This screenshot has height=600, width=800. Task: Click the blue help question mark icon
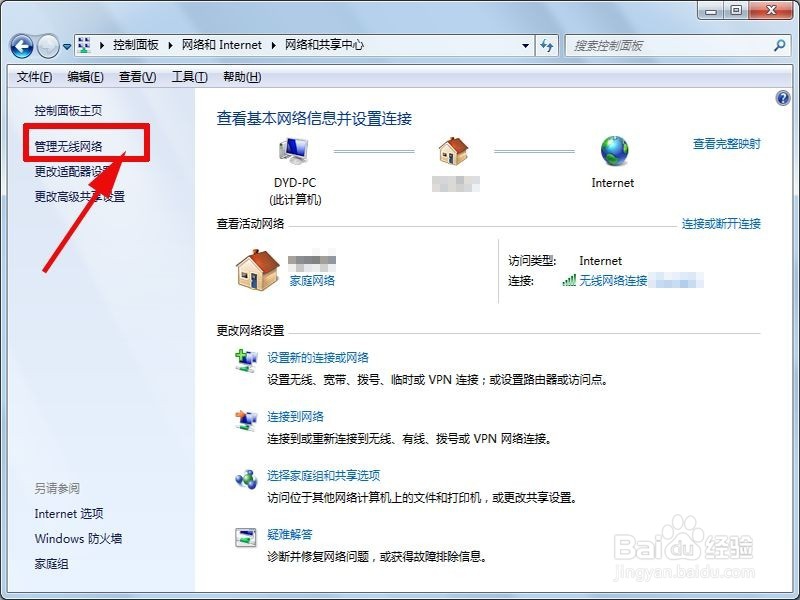(783, 98)
